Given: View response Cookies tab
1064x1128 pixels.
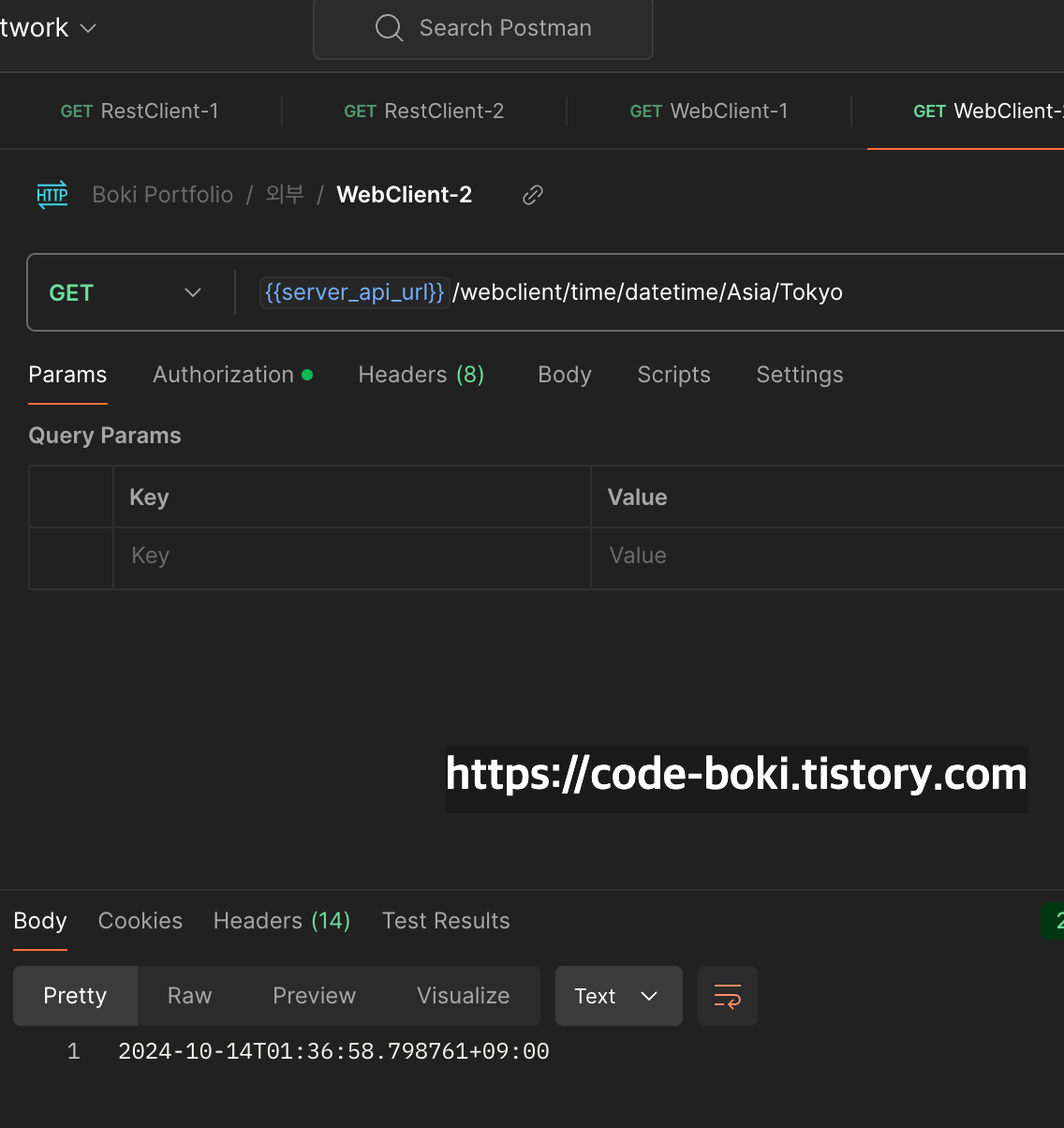Looking at the screenshot, I should coord(140,921).
